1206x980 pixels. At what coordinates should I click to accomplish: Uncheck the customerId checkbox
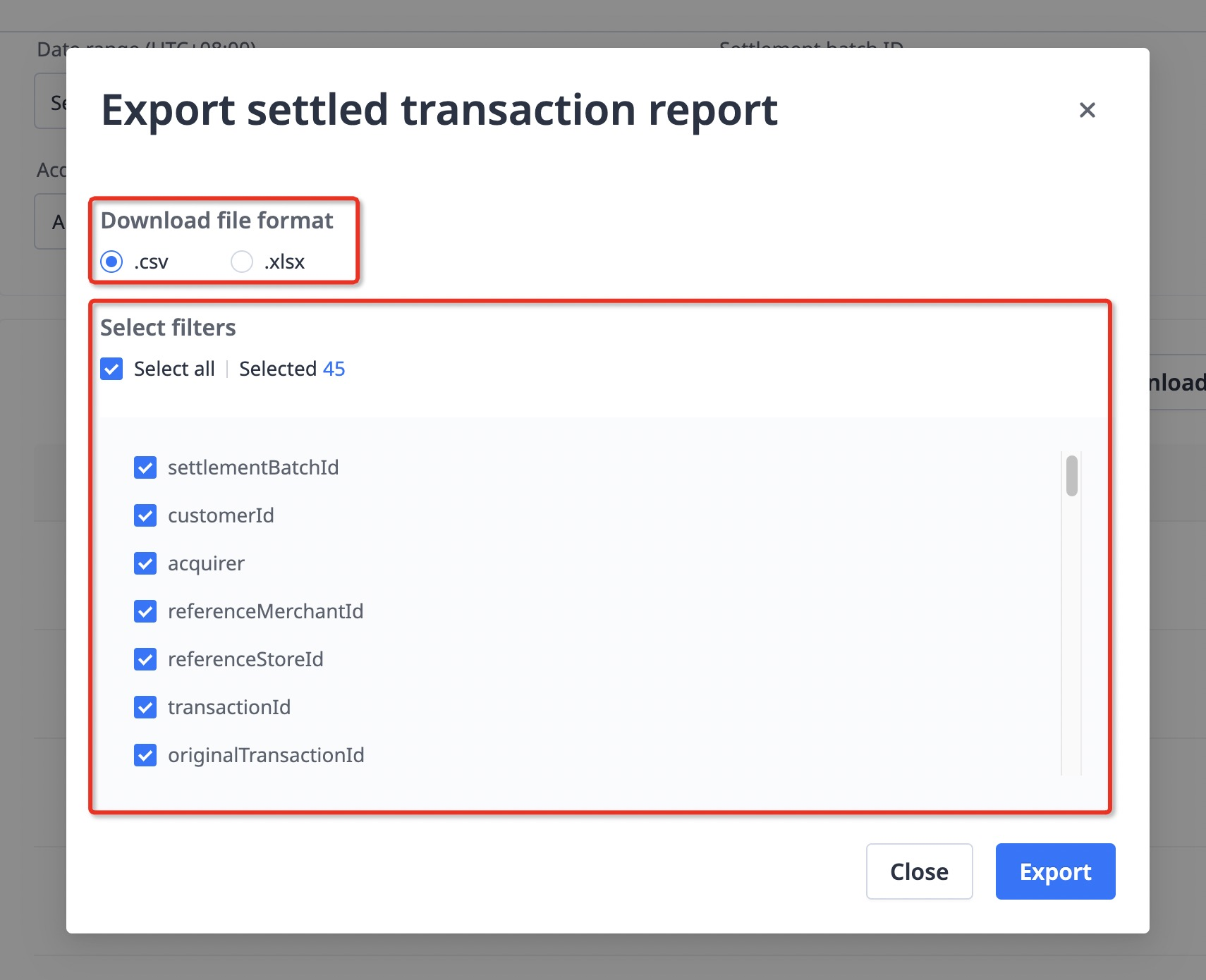click(145, 515)
